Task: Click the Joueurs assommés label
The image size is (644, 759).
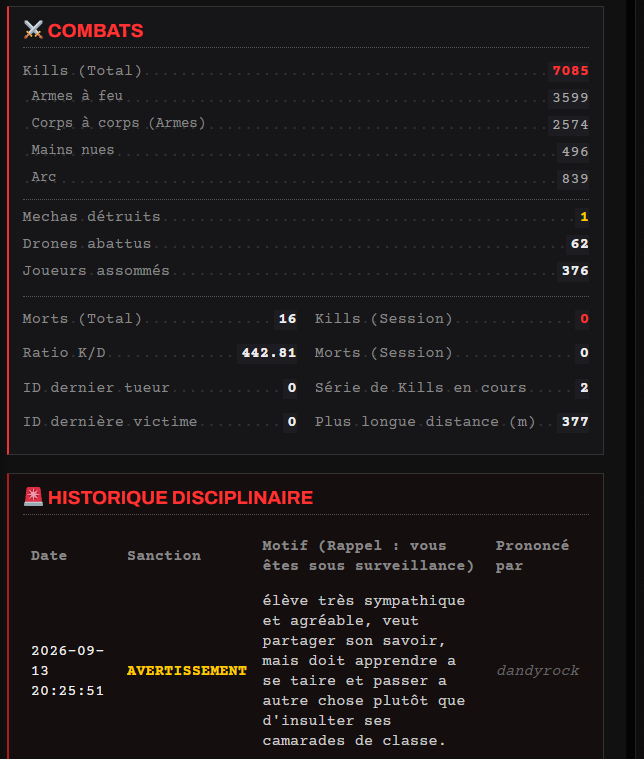Action: point(96,271)
